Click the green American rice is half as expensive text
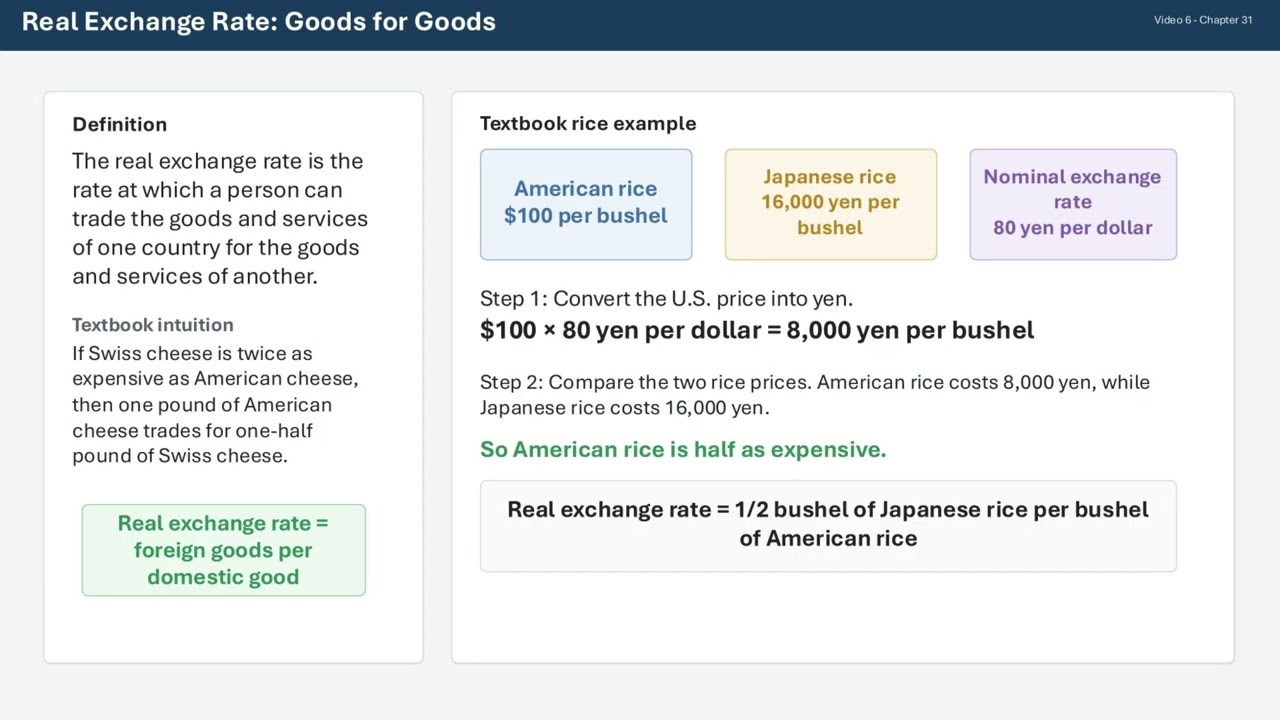Viewport: 1280px width, 720px height. (683, 449)
